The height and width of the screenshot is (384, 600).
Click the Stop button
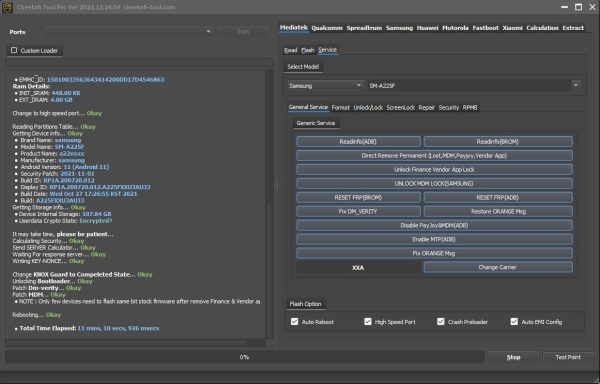[x=513, y=357]
